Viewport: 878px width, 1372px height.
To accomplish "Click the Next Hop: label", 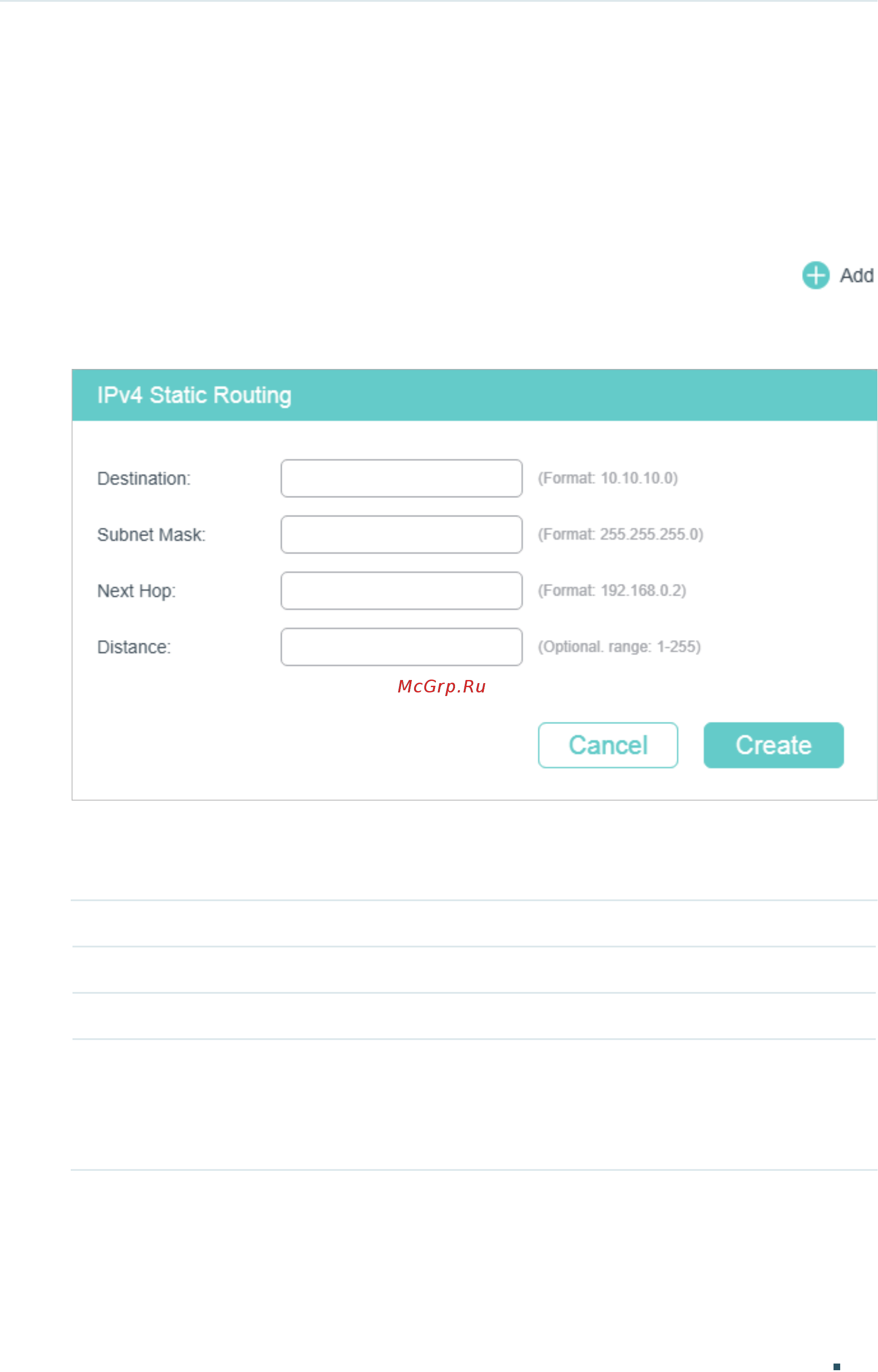I will [x=136, y=591].
